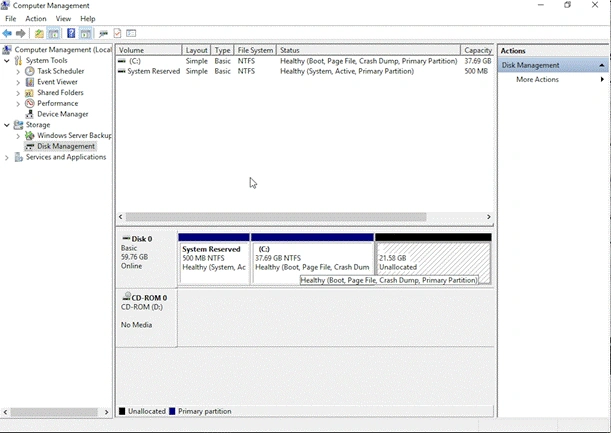
Task: Click the 37.69 GB capacity cell
Action: click(x=477, y=61)
